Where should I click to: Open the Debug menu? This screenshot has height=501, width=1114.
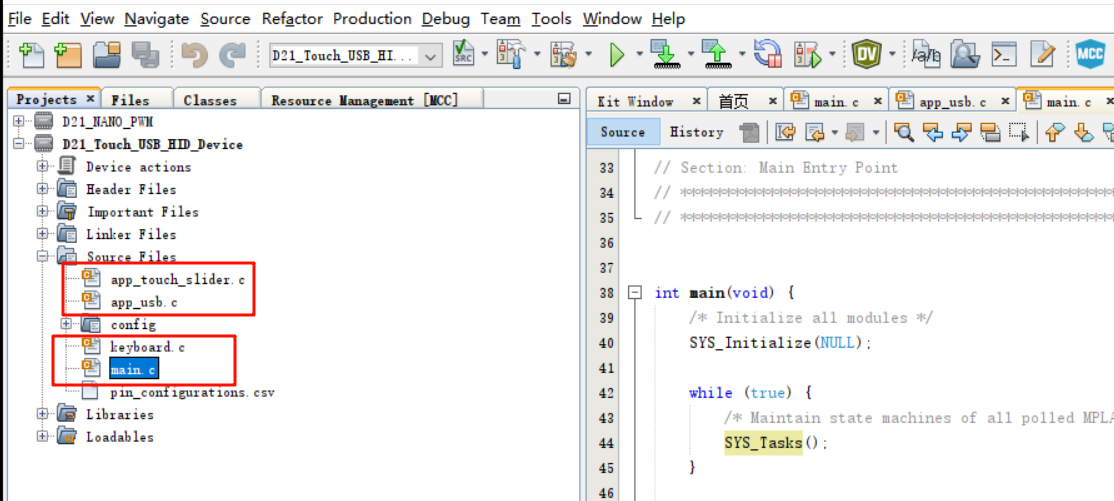[445, 19]
